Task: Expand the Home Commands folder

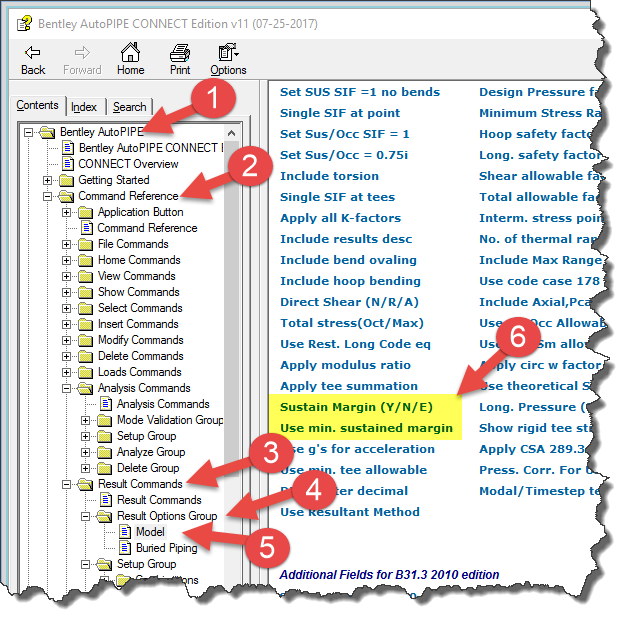Action: [66, 260]
